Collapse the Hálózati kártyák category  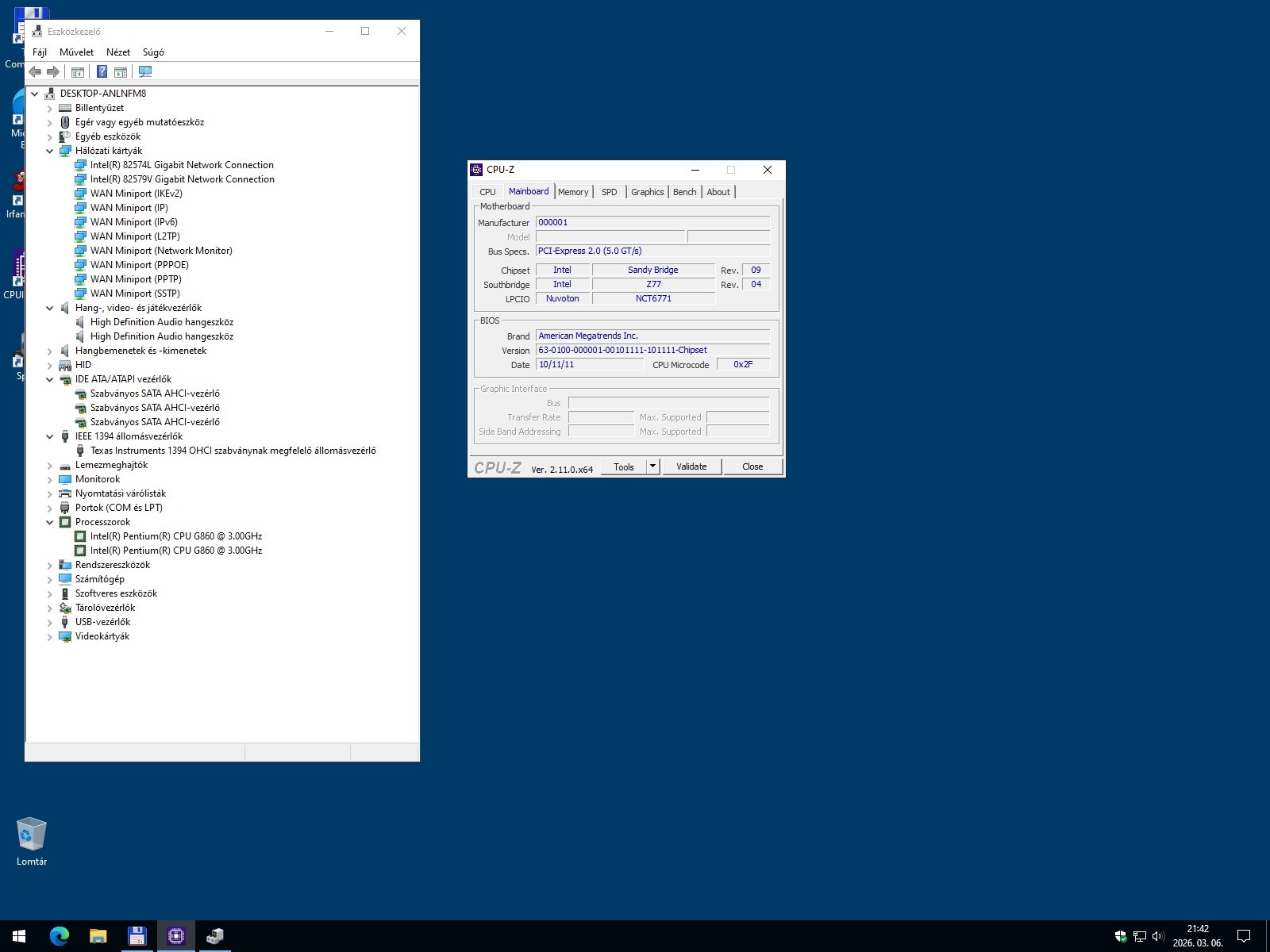coord(50,151)
